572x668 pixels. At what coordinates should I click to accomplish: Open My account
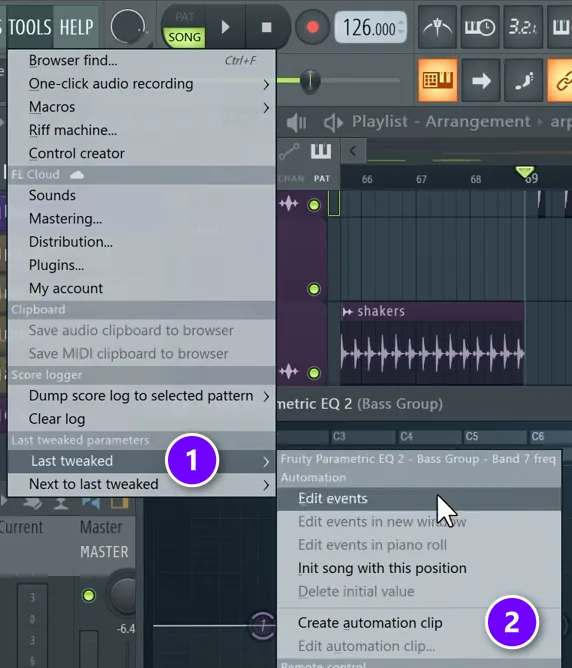click(142, 288)
